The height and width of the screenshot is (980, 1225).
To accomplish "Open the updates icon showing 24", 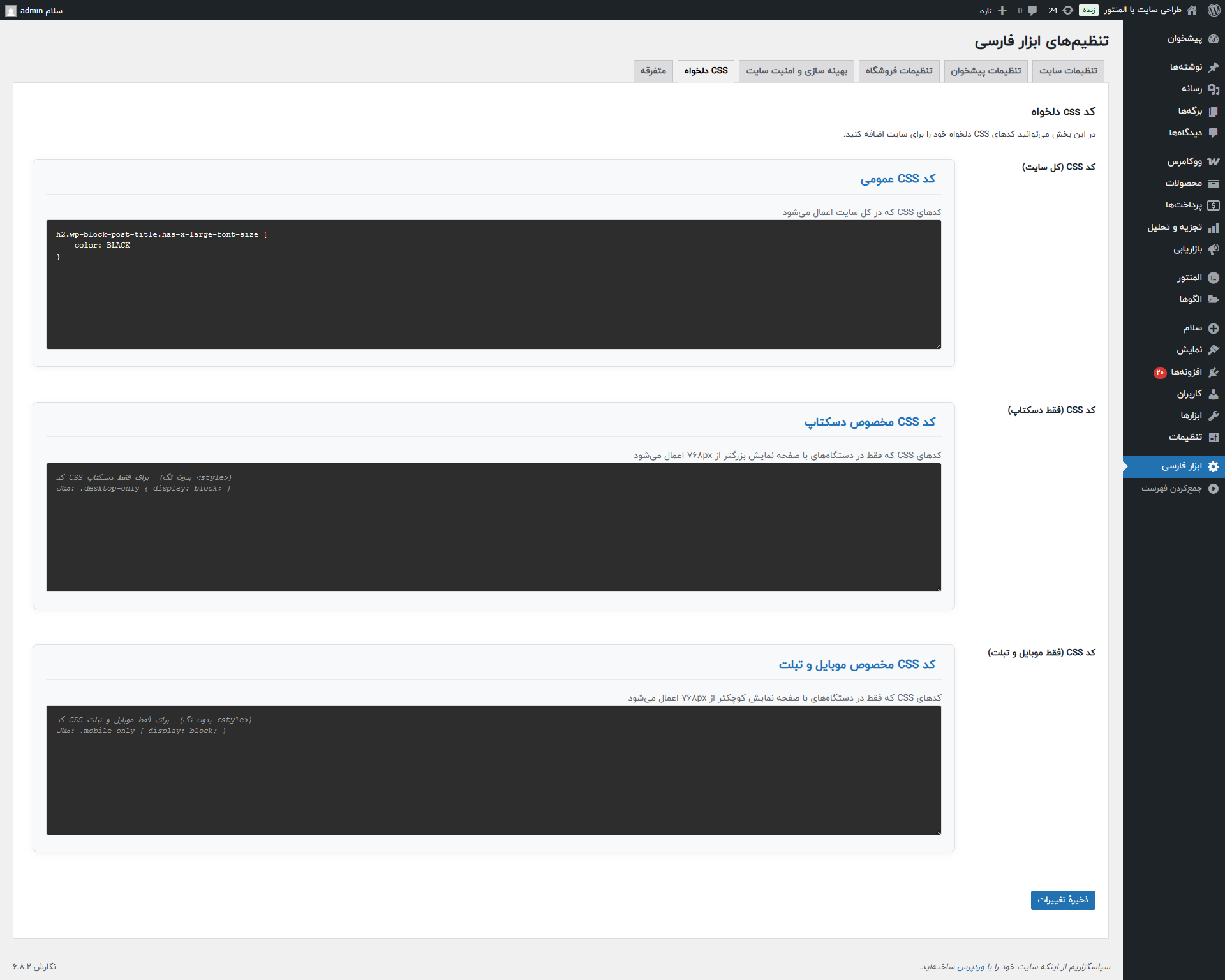I will (x=1067, y=10).
